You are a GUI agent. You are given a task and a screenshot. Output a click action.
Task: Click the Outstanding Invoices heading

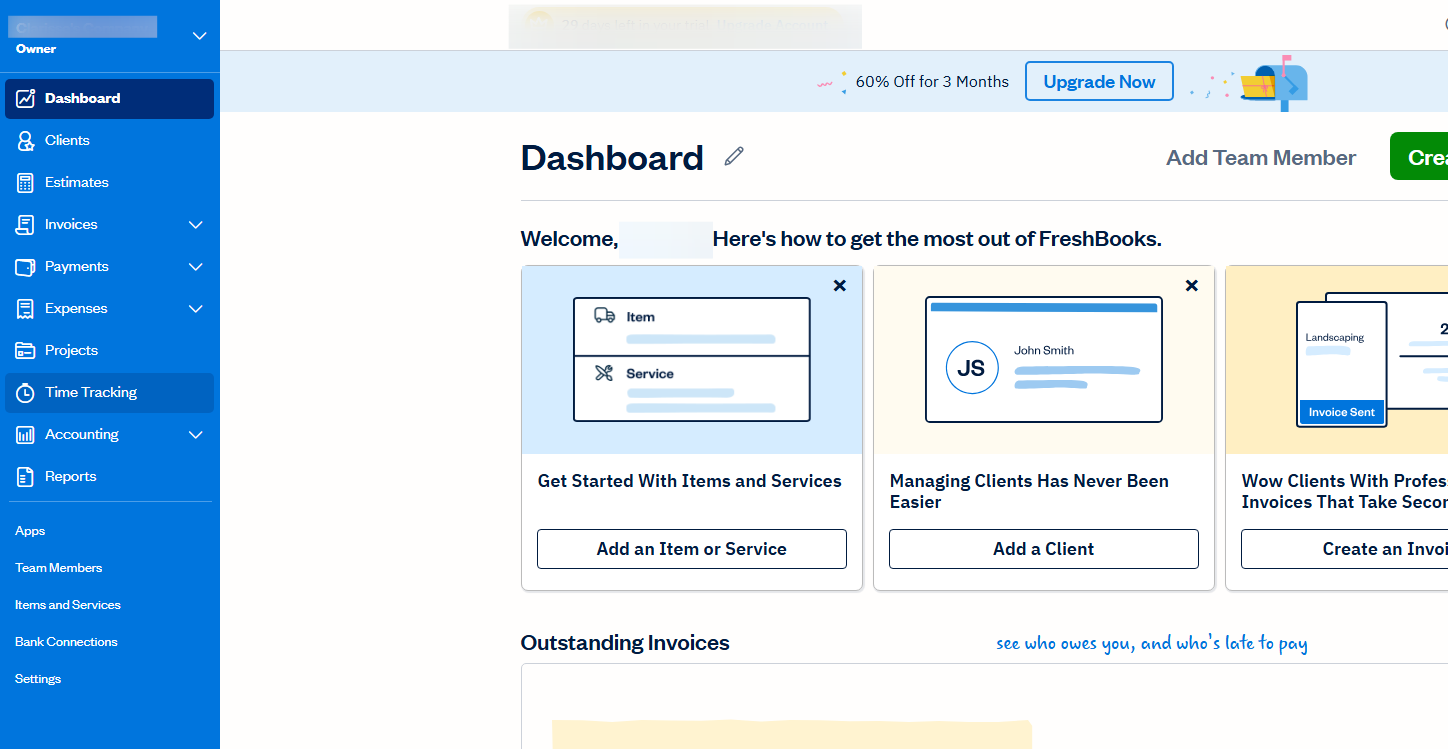[625, 643]
